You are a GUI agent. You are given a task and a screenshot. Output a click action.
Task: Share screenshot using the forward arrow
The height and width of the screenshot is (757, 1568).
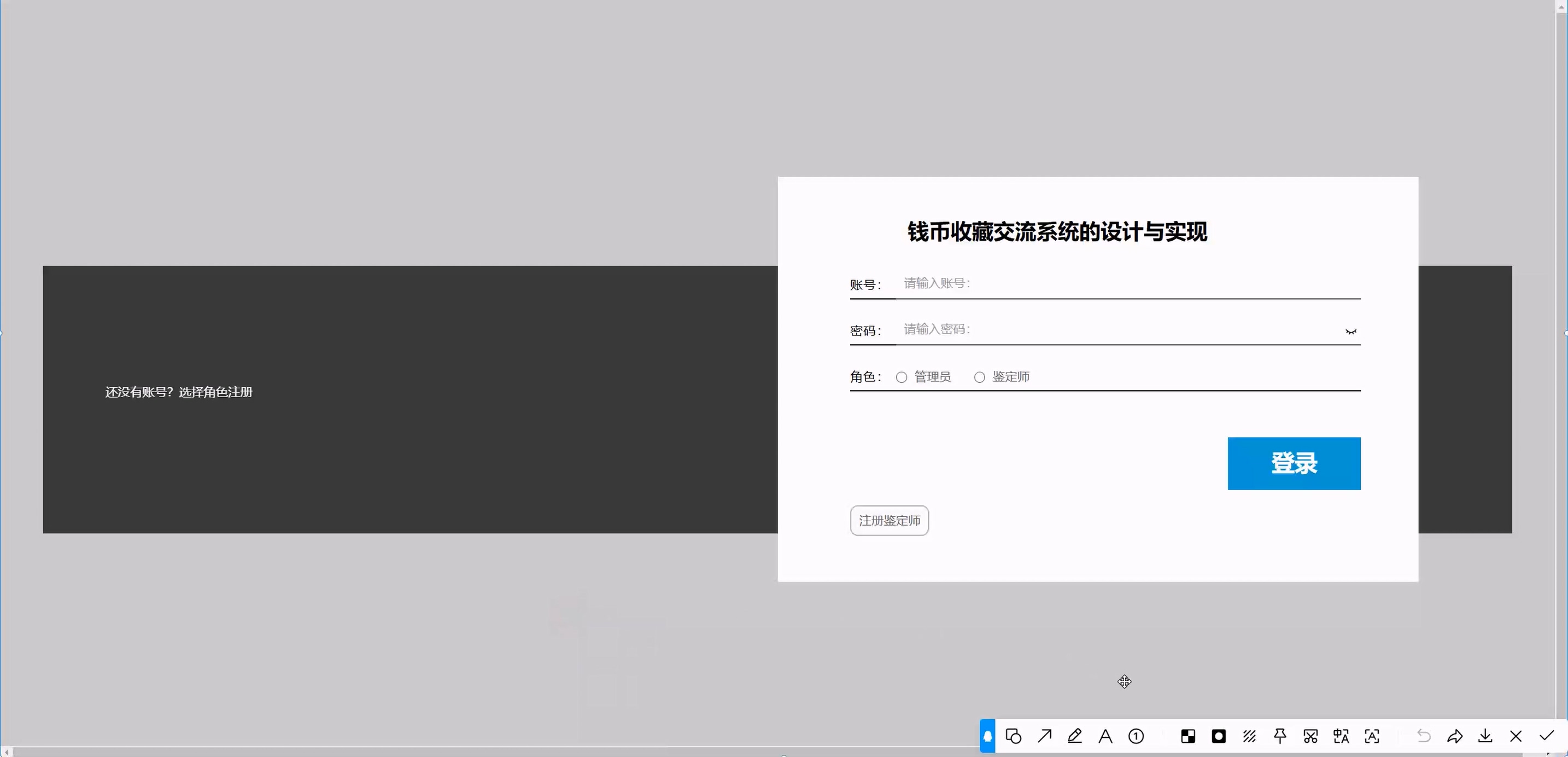pyautogui.click(x=1455, y=736)
